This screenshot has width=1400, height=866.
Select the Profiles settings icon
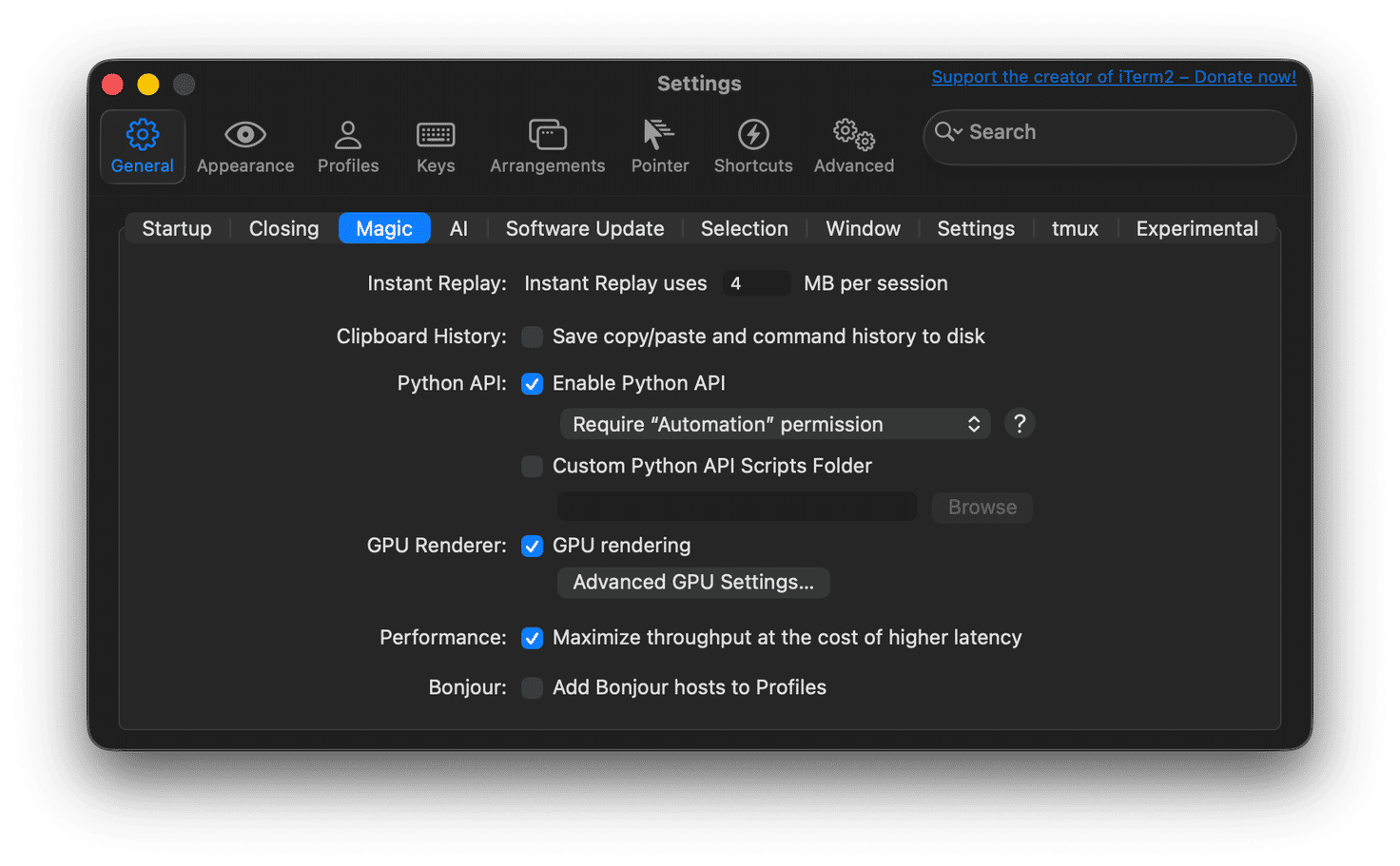pos(347,145)
